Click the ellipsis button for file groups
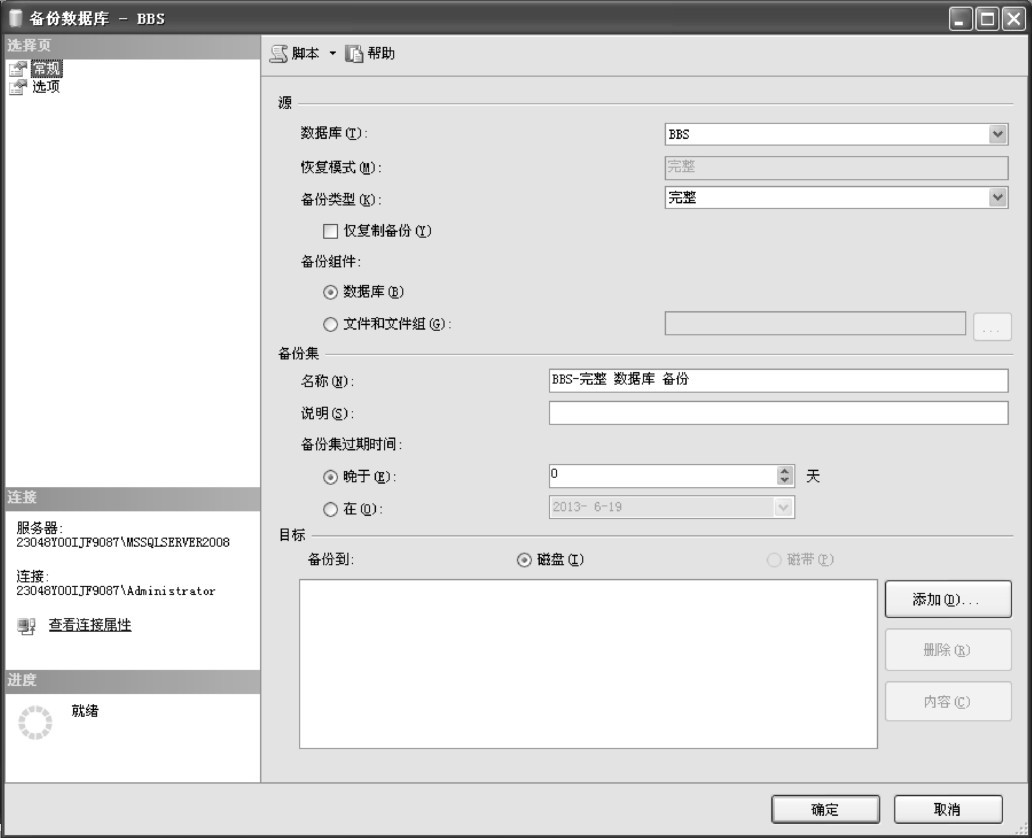 [x=992, y=327]
